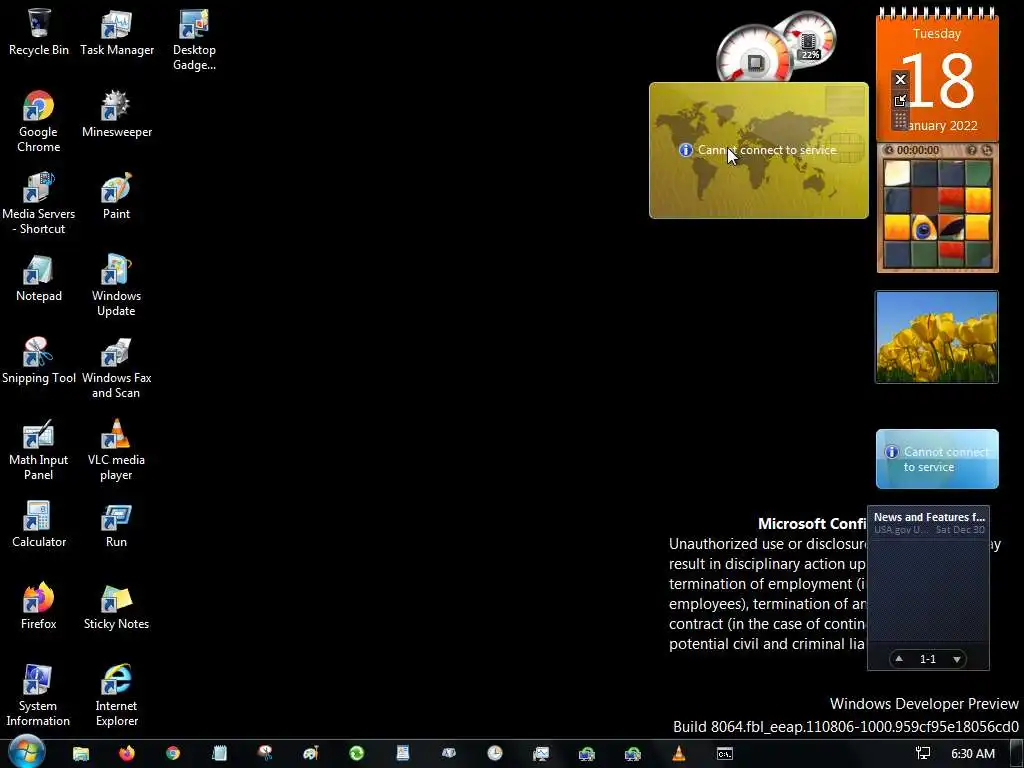Select Media Servers - Shortcut icon
The image size is (1024, 768).
click(x=39, y=204)
